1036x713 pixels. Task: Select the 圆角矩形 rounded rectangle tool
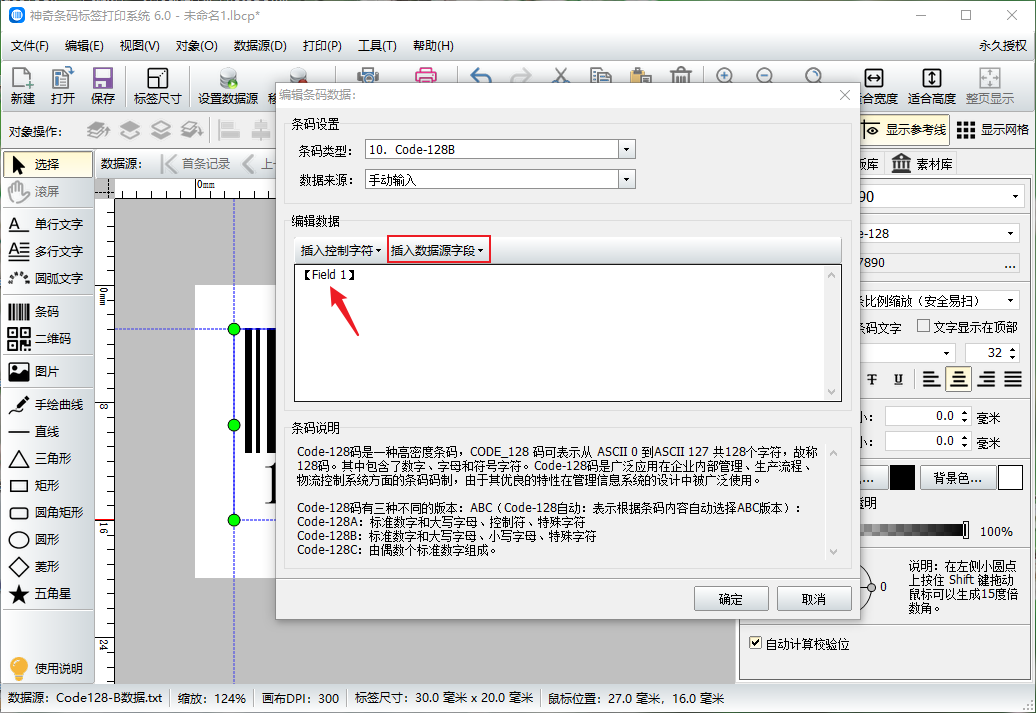pos(48,513)
